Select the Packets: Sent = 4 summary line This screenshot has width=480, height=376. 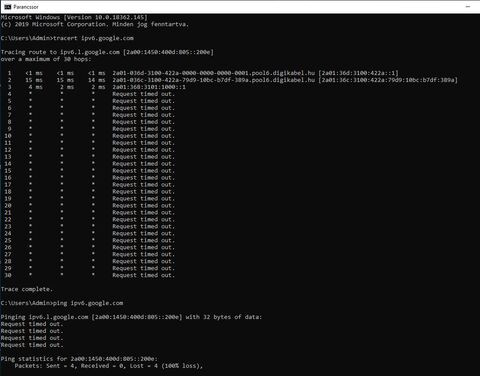(x=109, y=366)
